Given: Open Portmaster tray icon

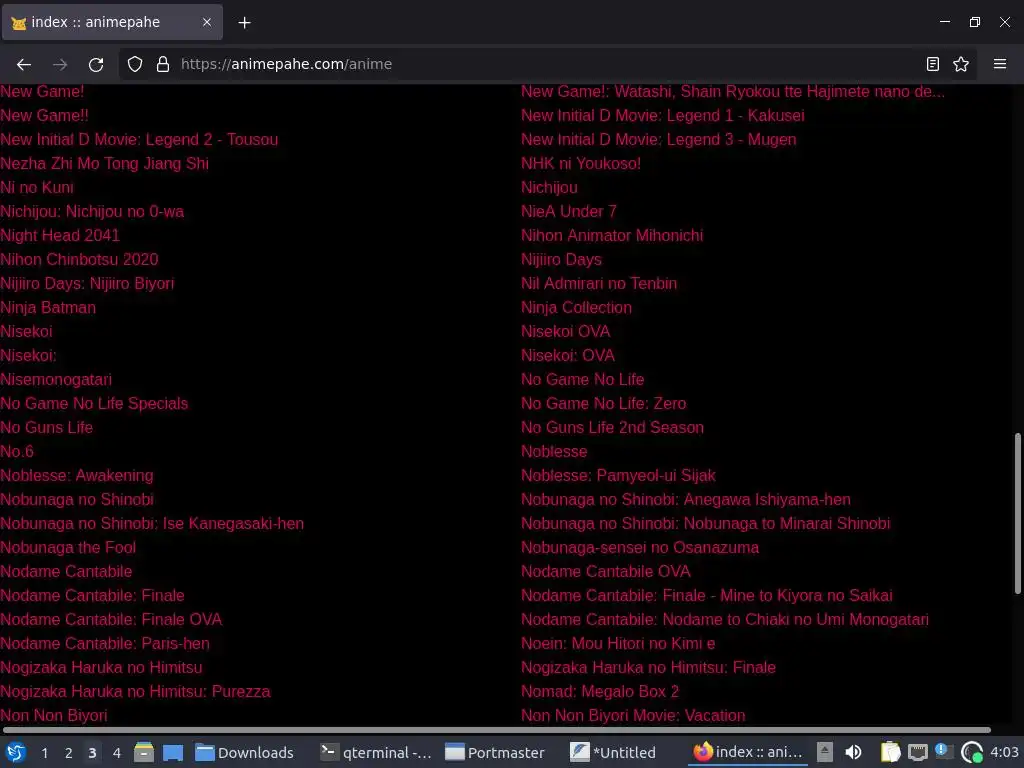Looking at the screenshot, I should (x=972, y=752).
